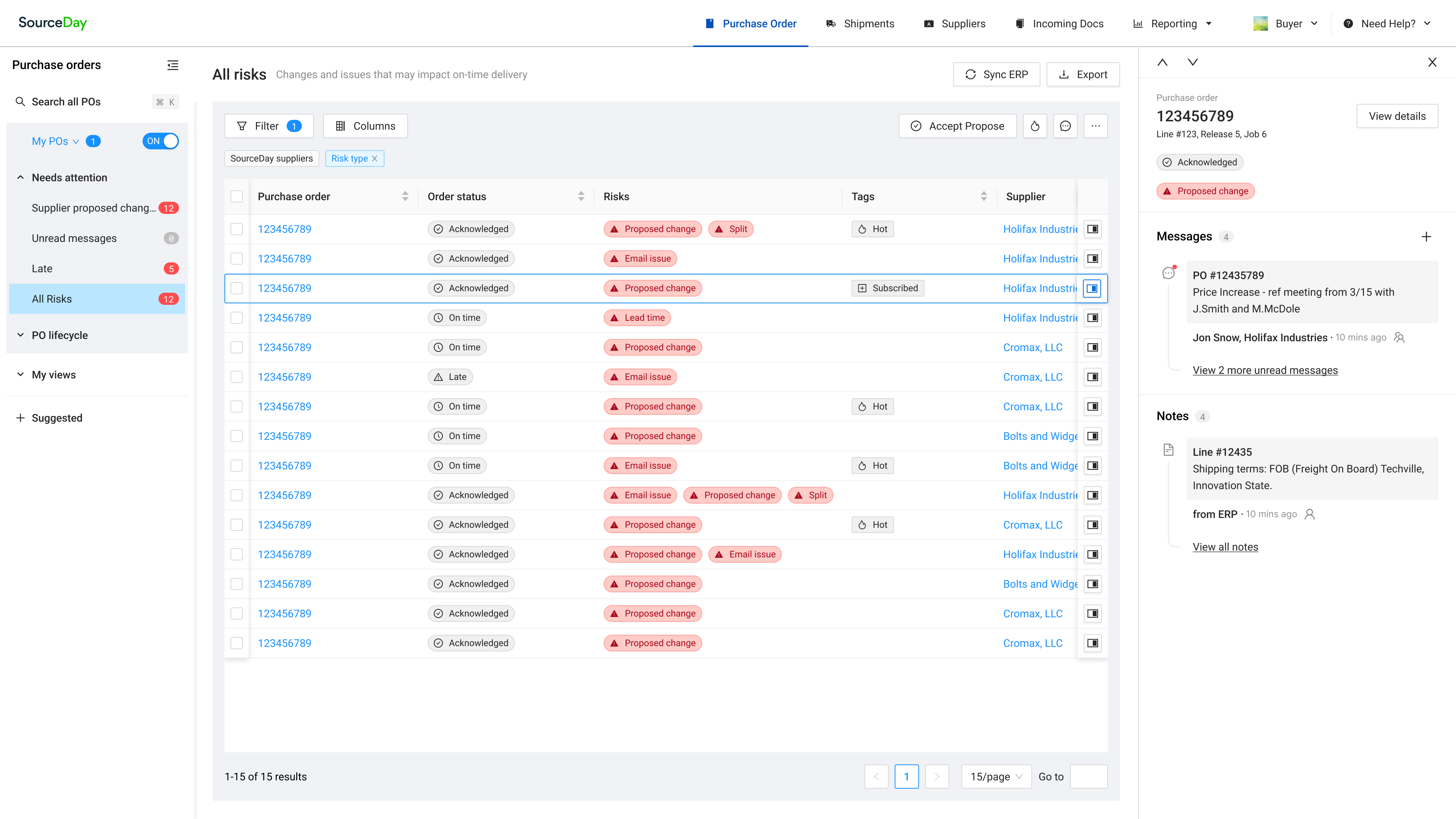Image resolution: width=1456 pixels, height=819 pixels.
Task: Go to next purchase order arrow
Action: [x=1192, y=62]
